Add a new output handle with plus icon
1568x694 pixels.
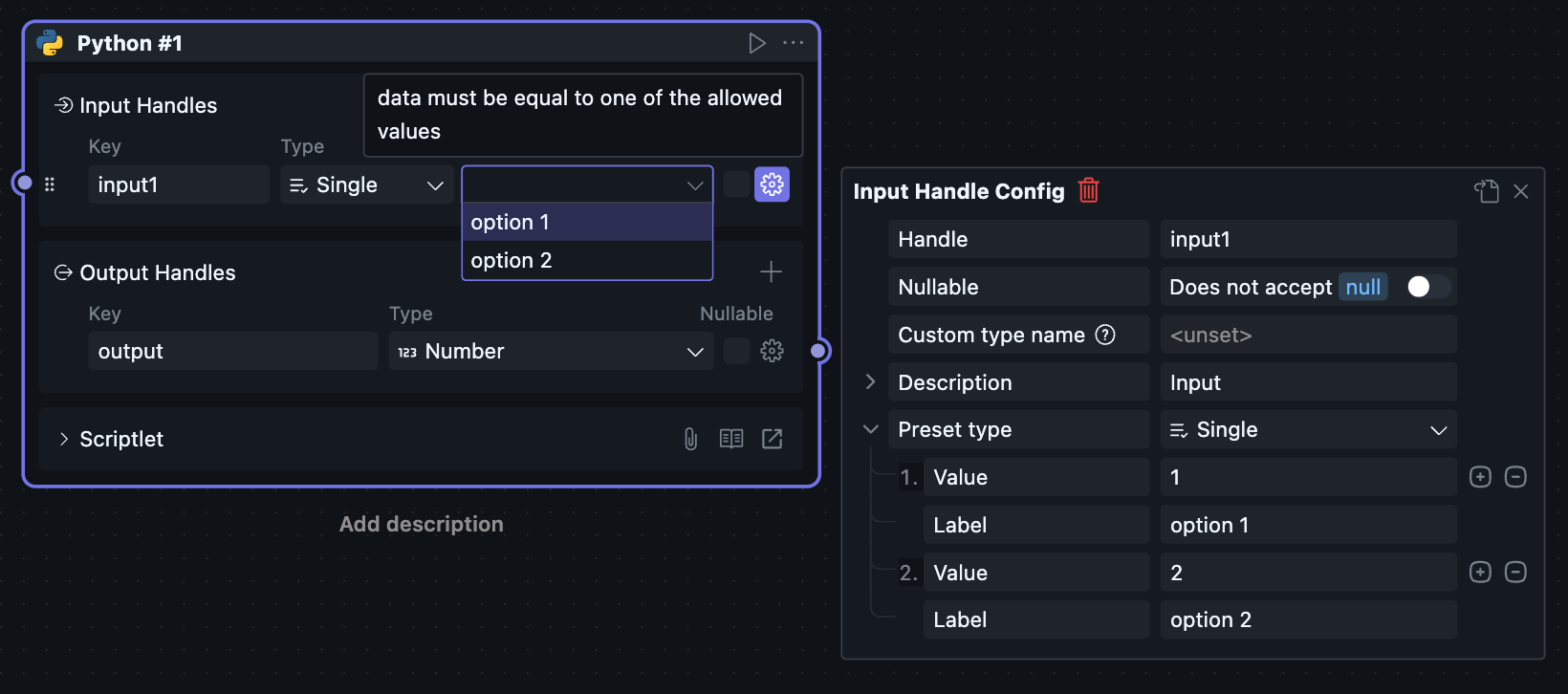[771, 272]
